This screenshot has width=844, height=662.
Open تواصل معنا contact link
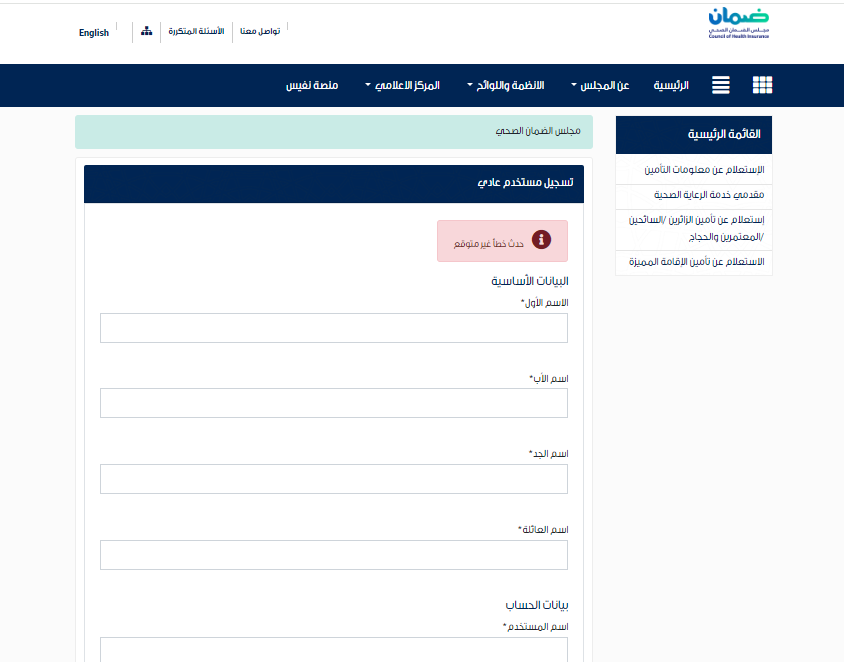pyautogui.click(x=260, y=31)
